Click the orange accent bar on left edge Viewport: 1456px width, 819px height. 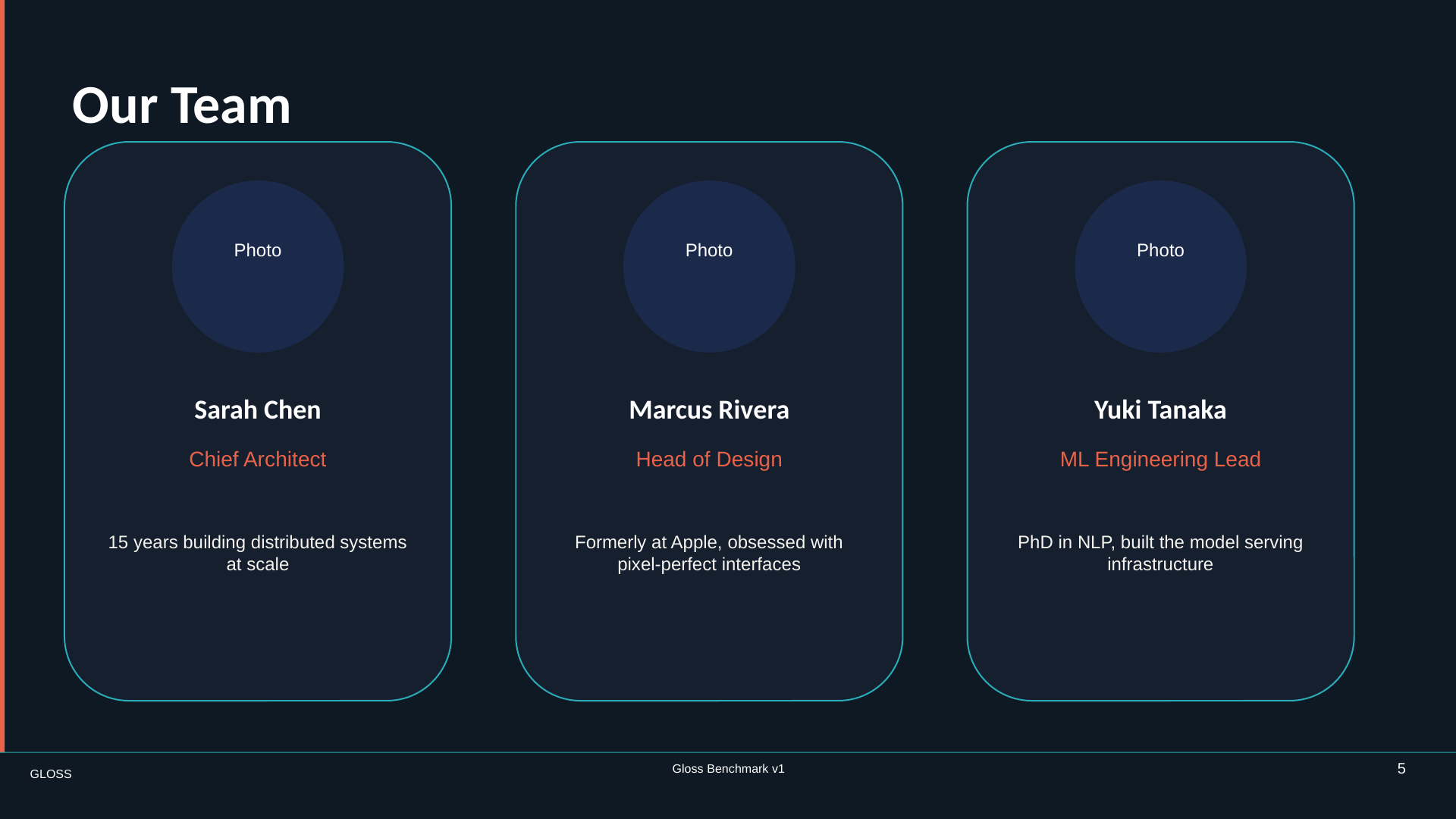pos(2,376)
